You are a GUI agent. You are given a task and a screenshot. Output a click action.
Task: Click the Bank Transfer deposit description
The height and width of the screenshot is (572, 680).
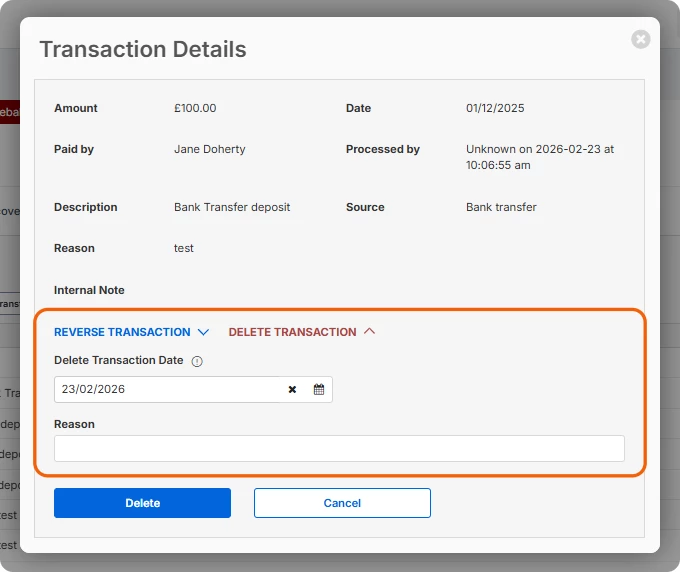[x=232, y=207]
